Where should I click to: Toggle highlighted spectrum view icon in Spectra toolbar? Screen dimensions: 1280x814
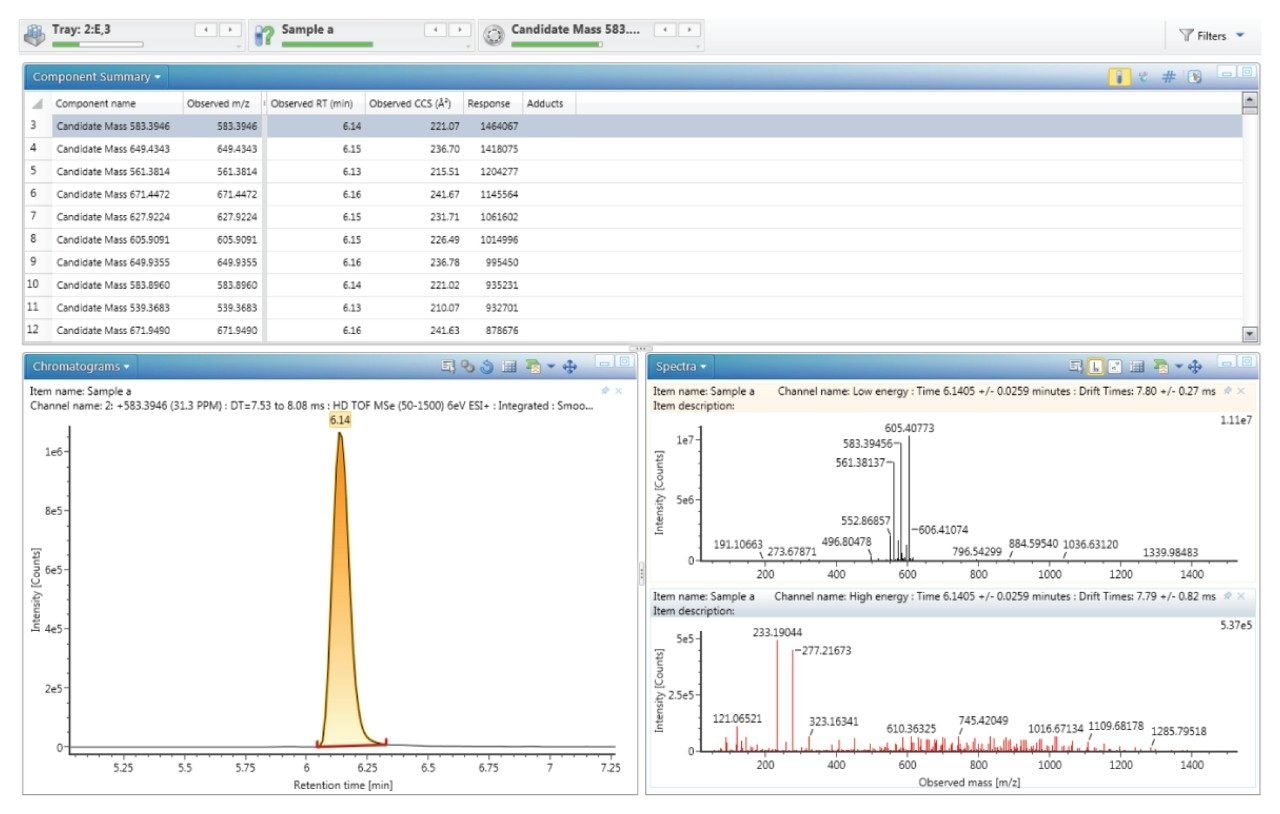coord(1096,367)
